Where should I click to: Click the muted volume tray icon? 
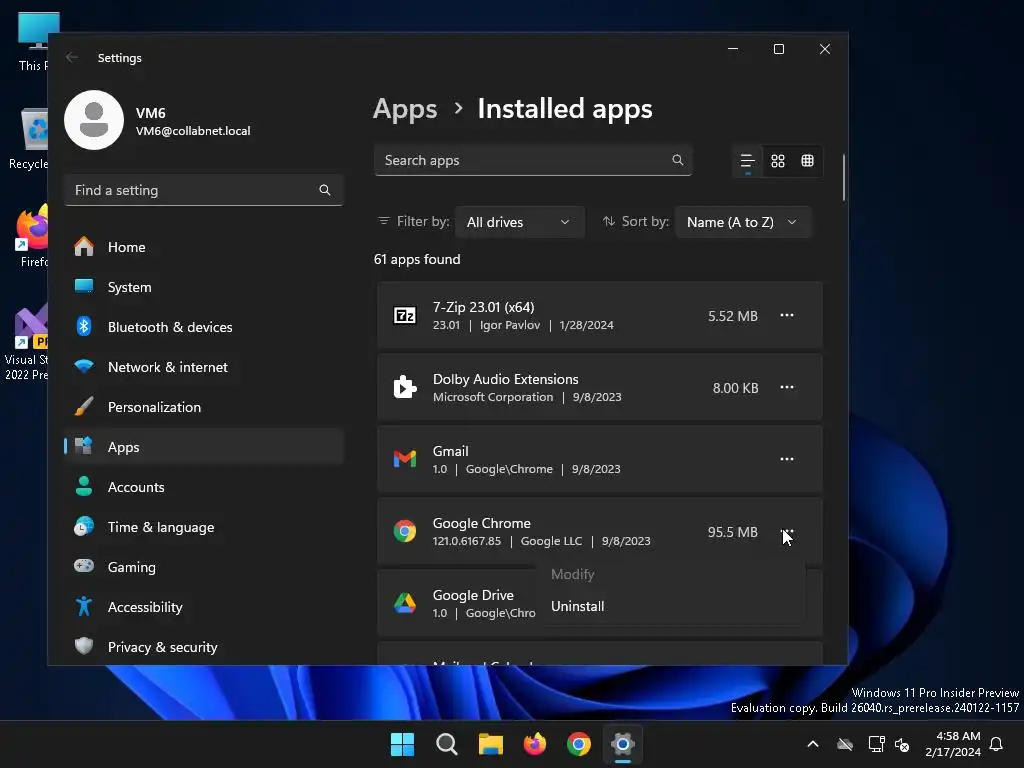pyautogui.click(x=903, y=744)
